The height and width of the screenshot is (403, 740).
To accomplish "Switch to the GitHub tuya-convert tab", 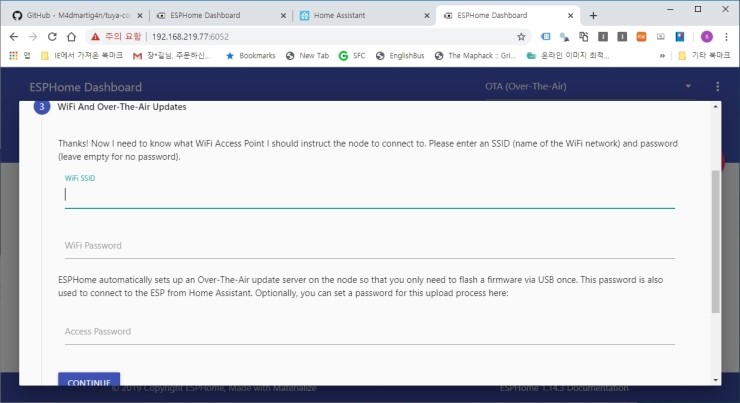I will [78, 16].
